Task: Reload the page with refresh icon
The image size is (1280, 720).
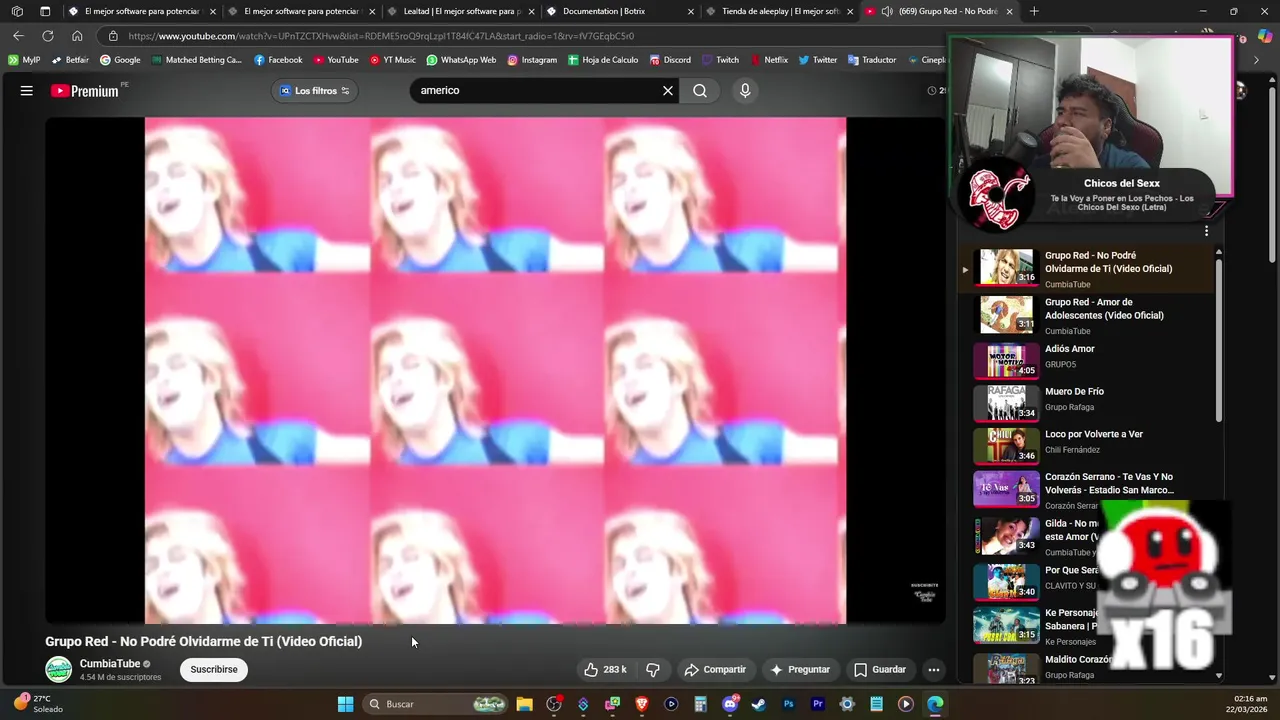Action: pyautogui.click(x=47, y=36)
